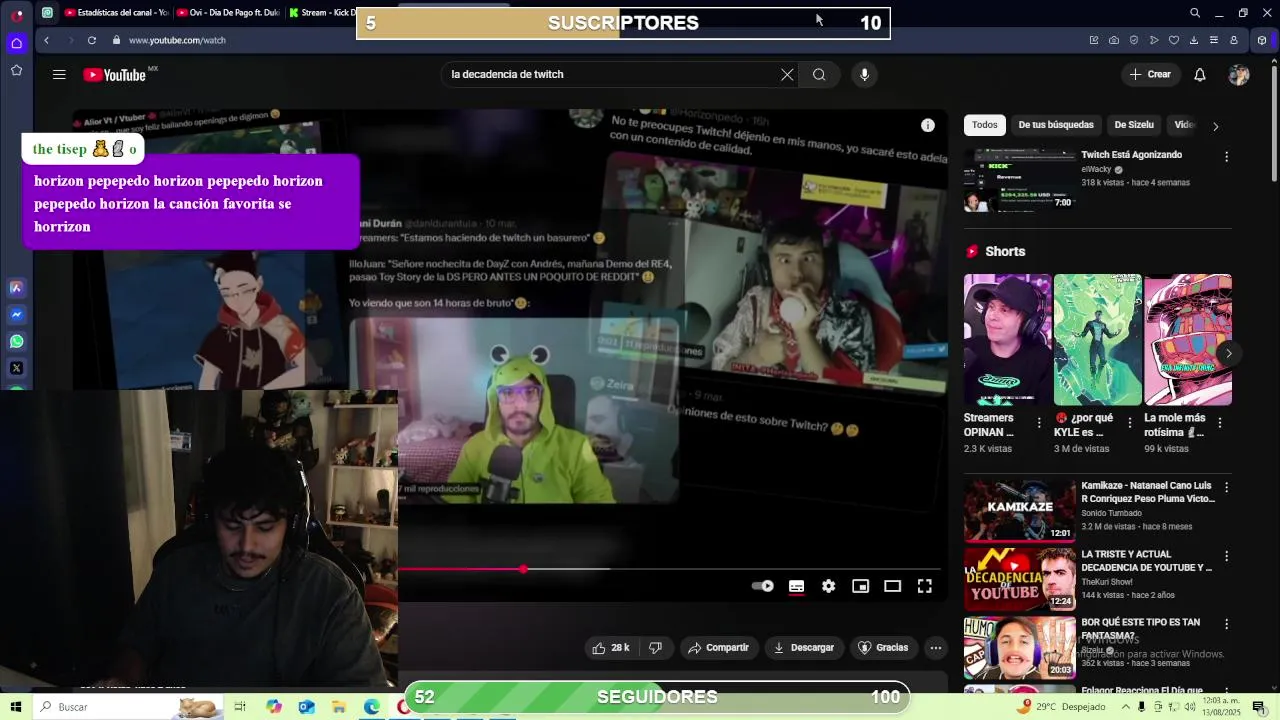
Task: Open Messenger in the browser sidebar
Action: [16, 315]
